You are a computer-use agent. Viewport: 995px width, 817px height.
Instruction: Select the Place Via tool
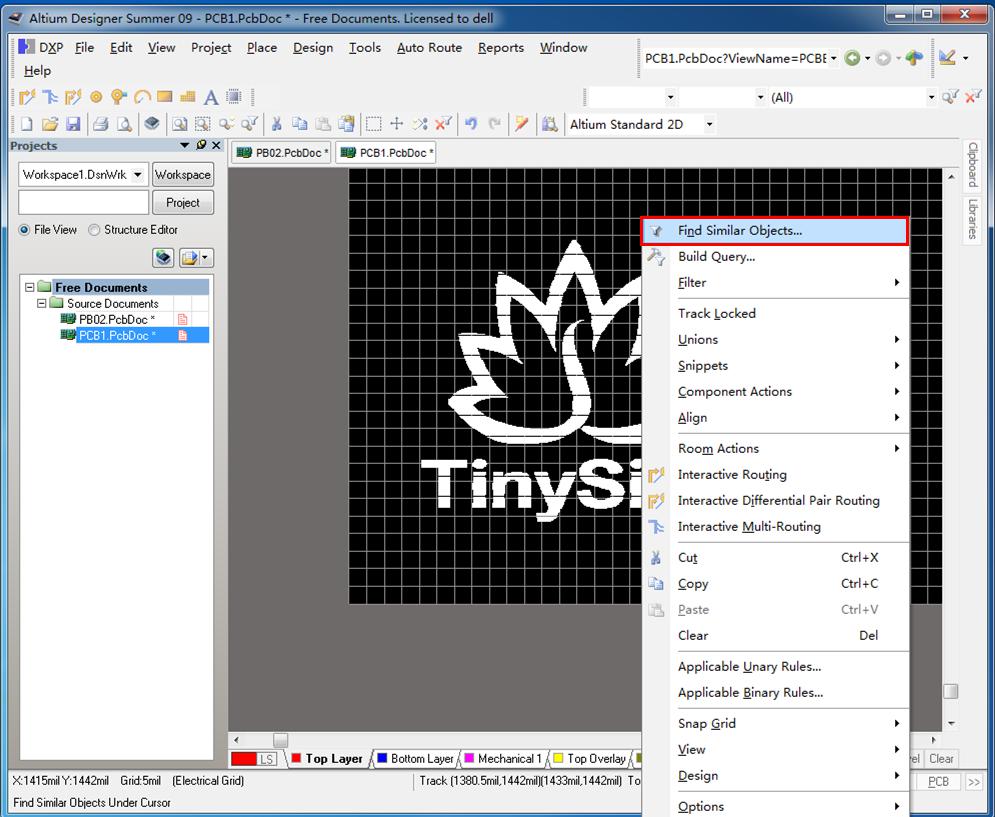119,97
